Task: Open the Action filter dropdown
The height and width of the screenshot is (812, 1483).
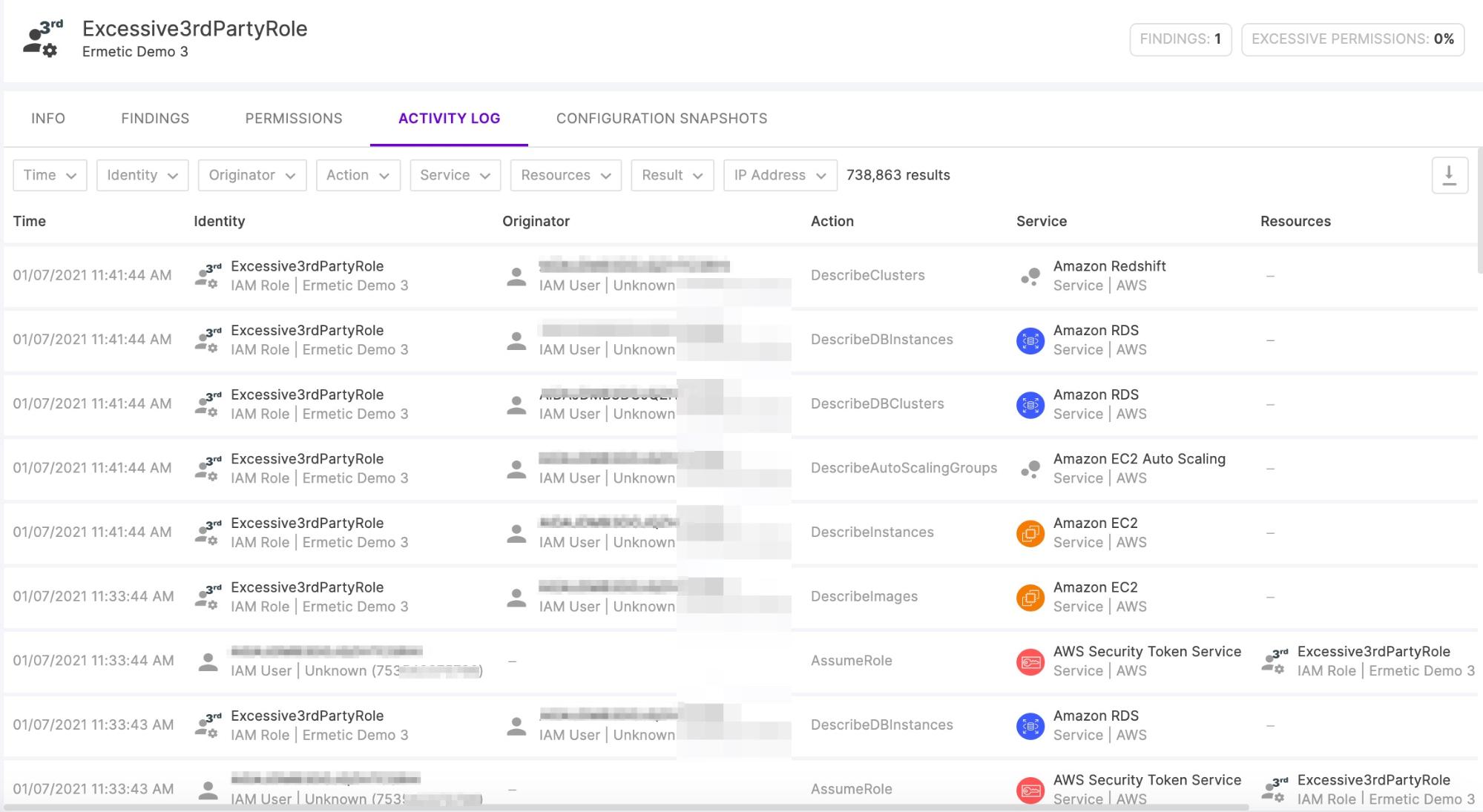Action: 358,175
